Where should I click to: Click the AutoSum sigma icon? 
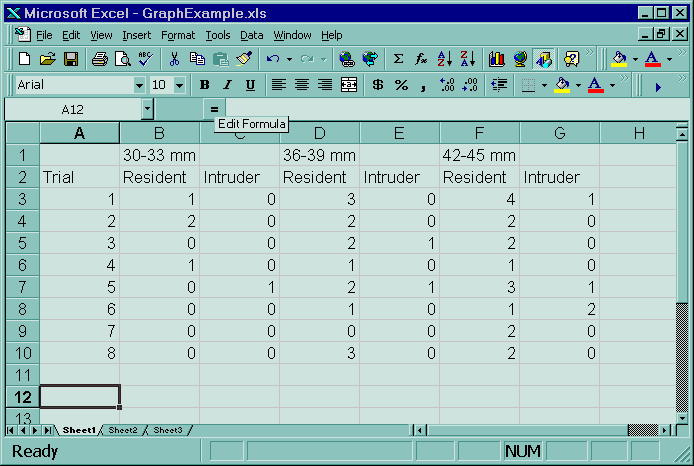(x=398, y=58)
